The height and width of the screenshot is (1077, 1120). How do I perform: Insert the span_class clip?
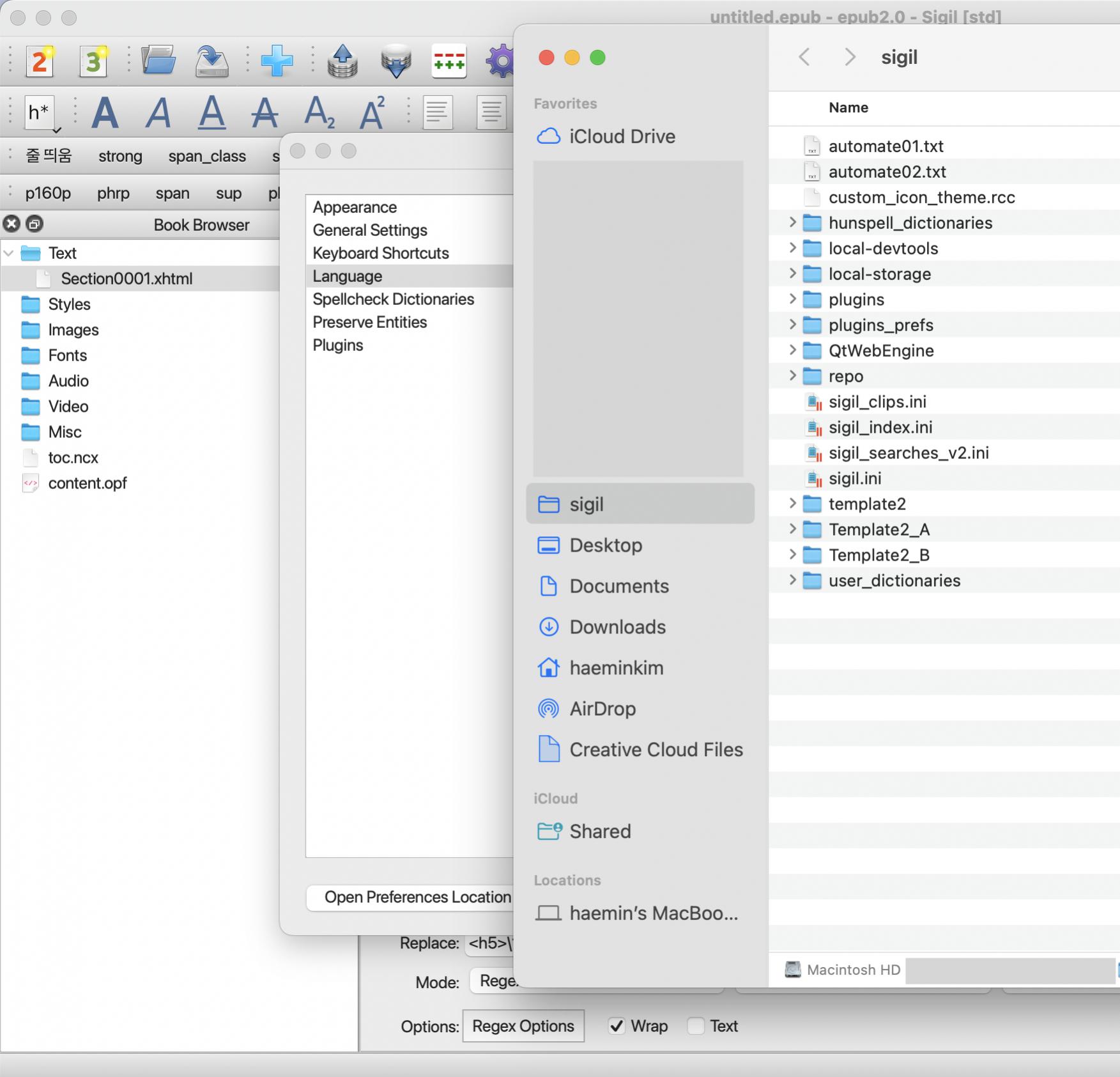pyautogui.click(x=207, y=156)
